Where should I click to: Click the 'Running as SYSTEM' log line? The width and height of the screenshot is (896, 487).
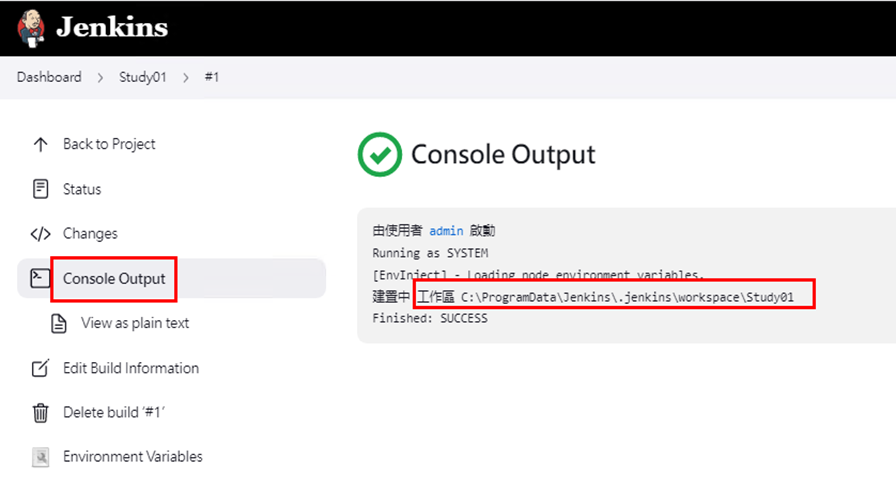(430, 253)
